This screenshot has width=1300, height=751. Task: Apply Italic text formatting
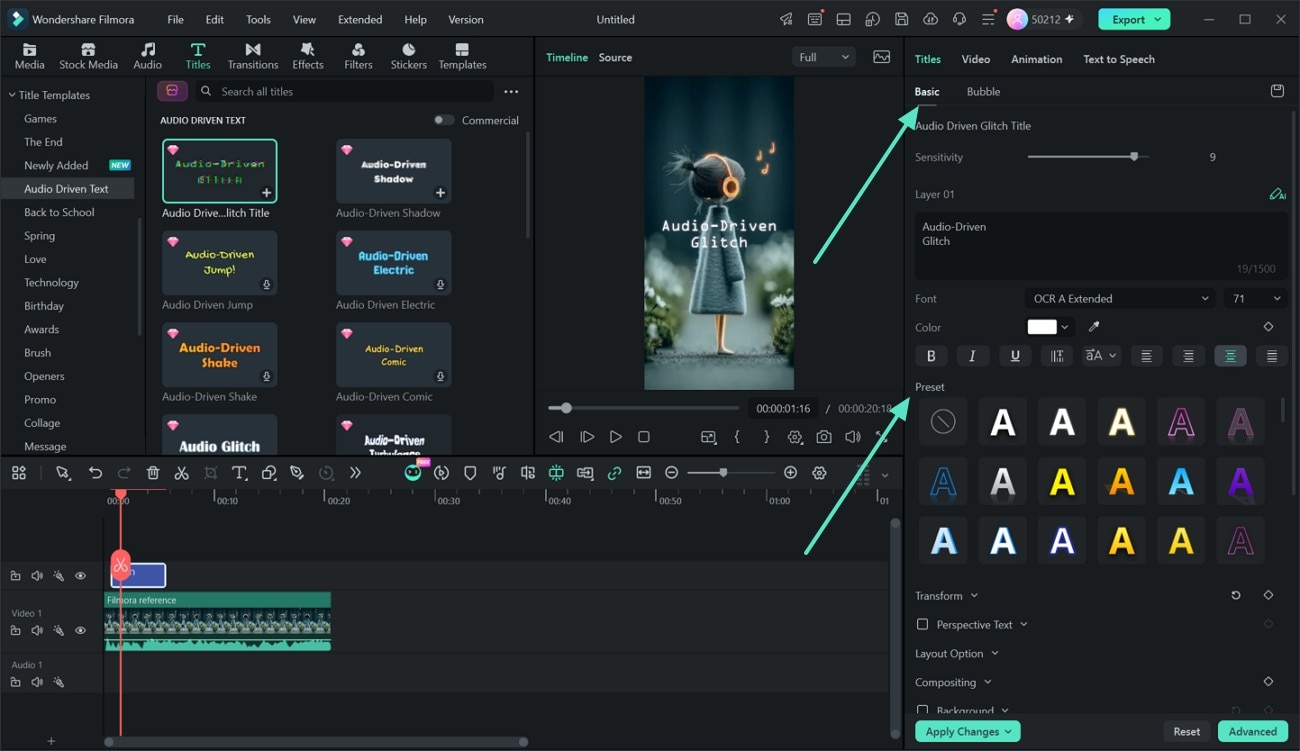[x=972, y=356]
